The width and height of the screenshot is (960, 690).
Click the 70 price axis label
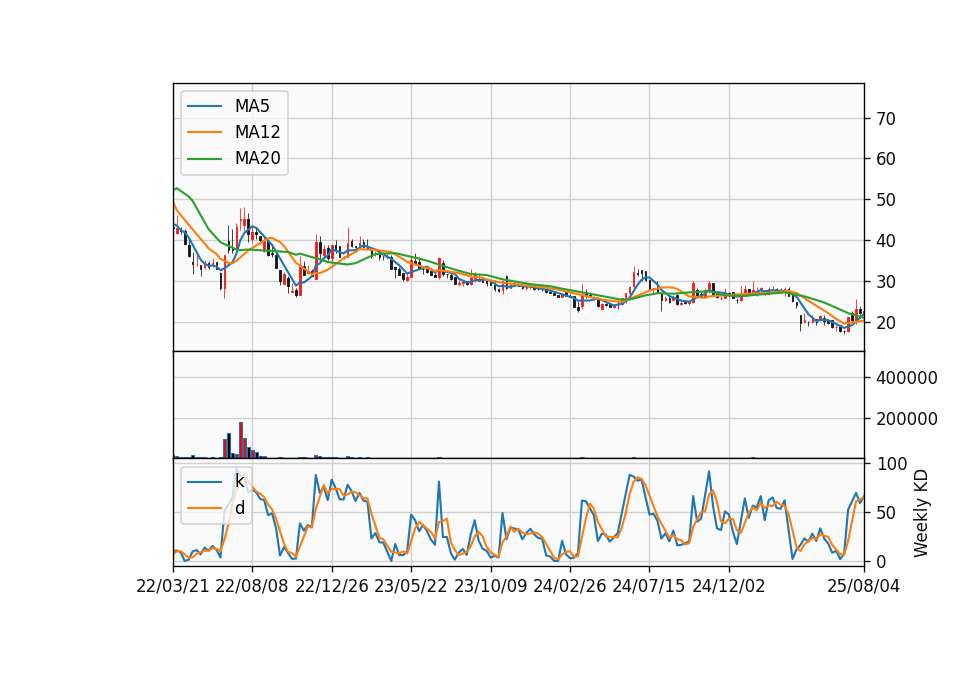point(885,119)
